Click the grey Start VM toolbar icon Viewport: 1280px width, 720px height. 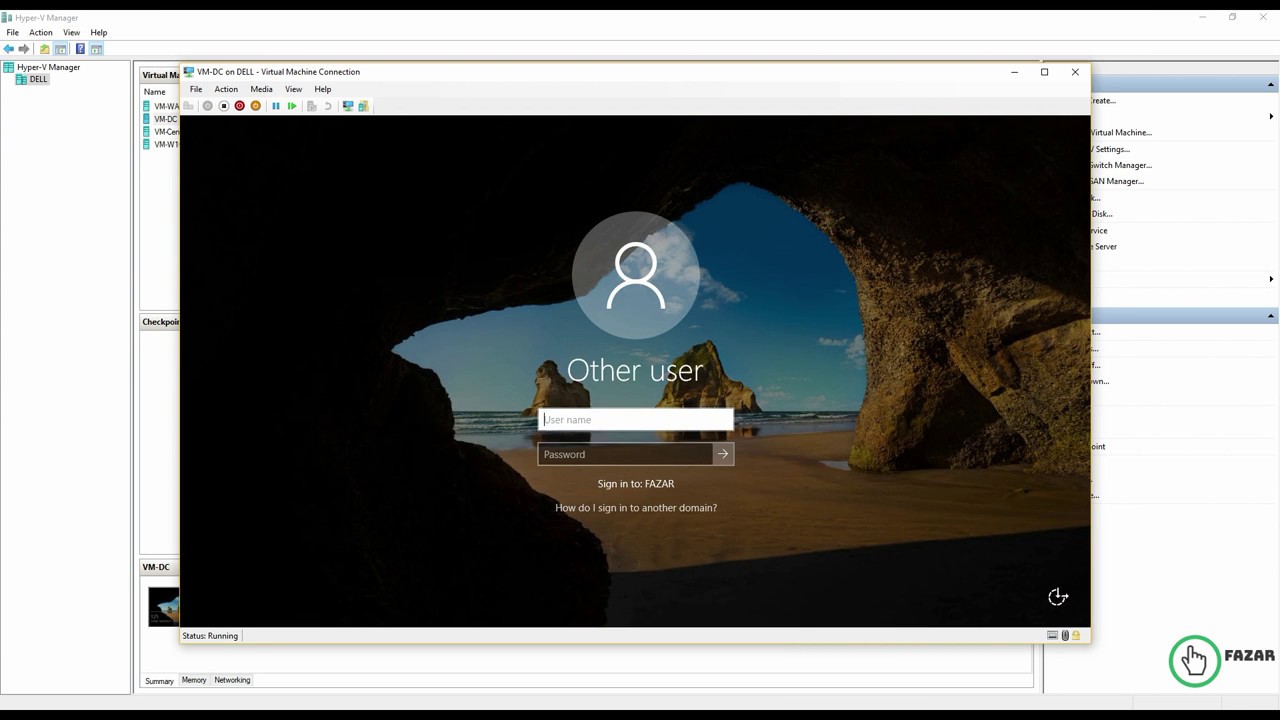point(208,106)
